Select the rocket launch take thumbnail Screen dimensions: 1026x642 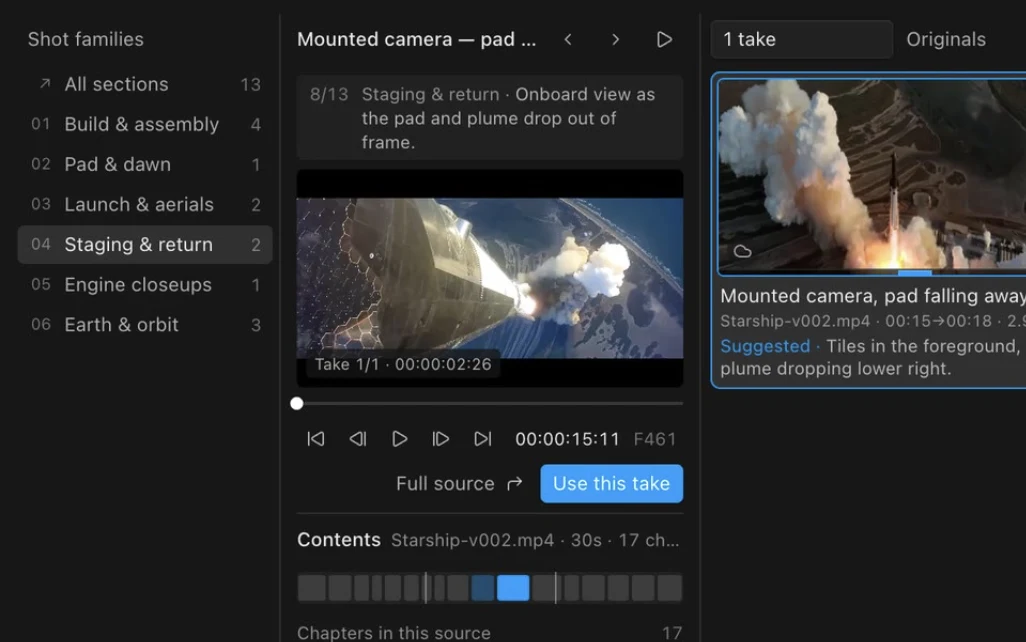(x=872, y=176)
